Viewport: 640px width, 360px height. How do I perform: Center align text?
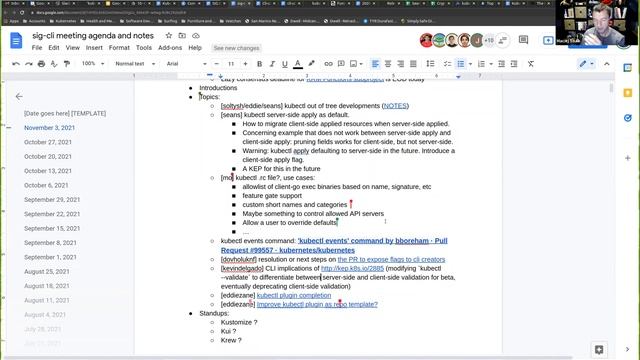pyautogui.click(x=388, y=64)
